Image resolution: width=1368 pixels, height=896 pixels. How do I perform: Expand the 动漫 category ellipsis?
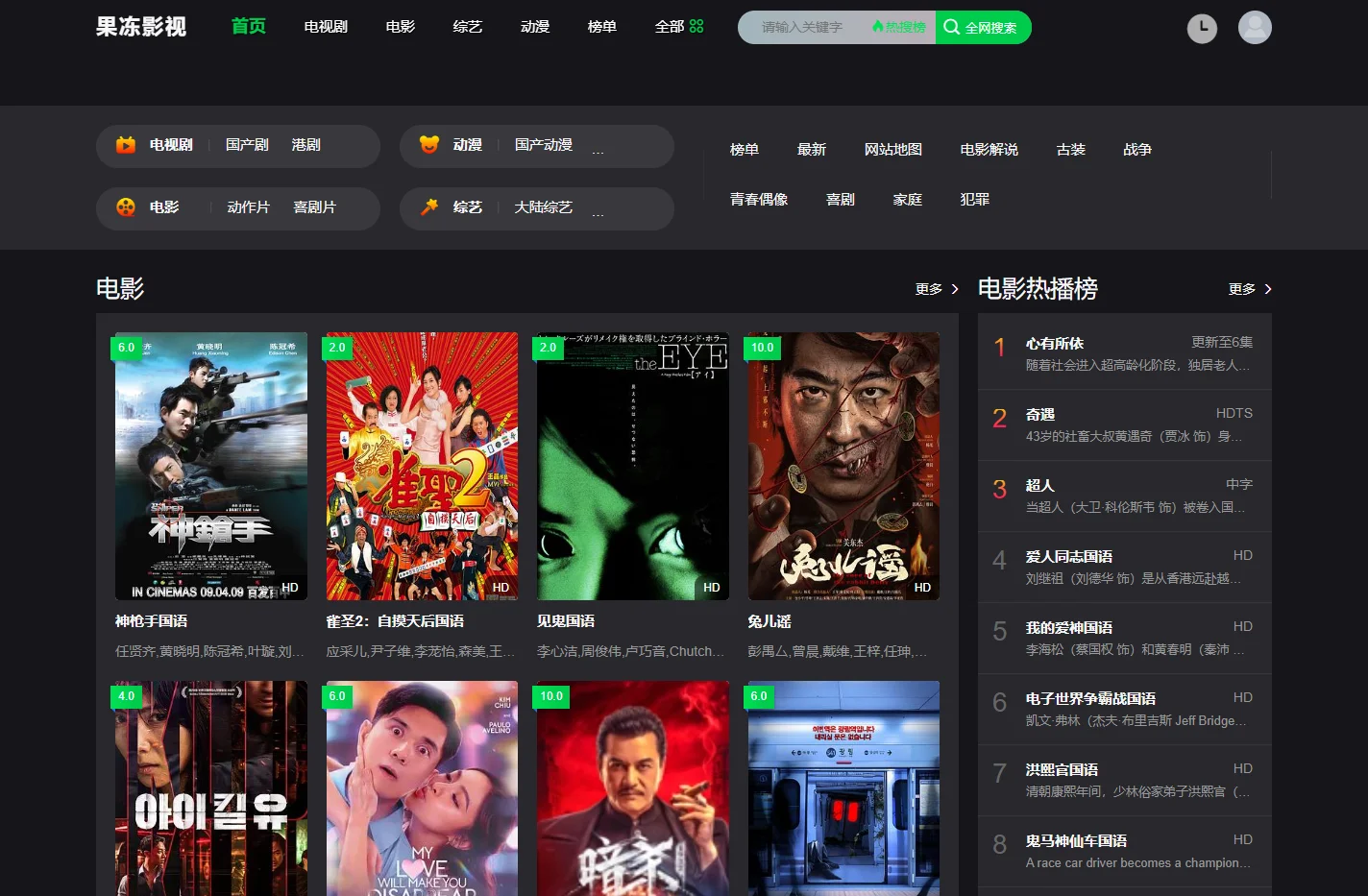(598, 150)
